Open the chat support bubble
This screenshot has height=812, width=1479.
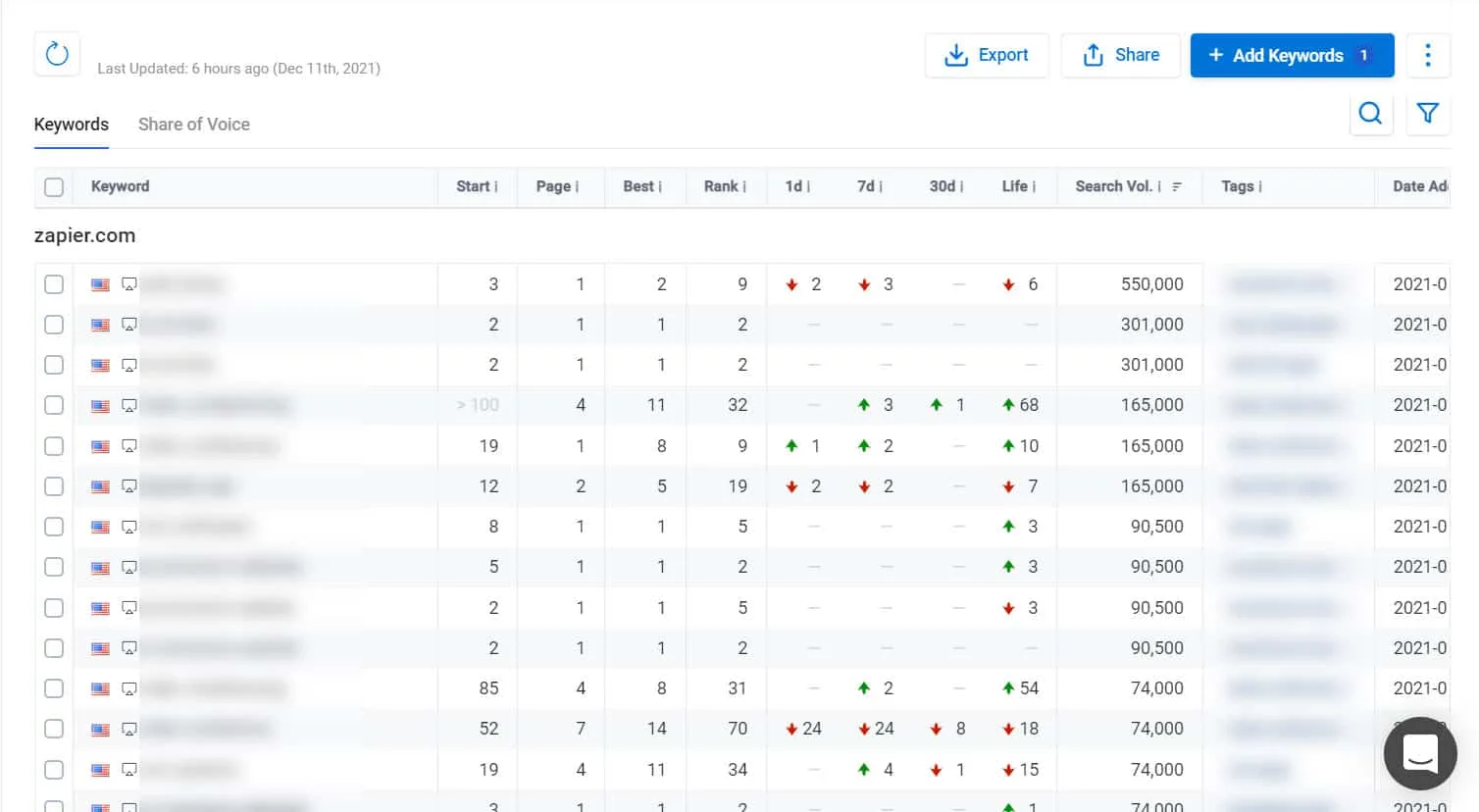point(1419,753)
